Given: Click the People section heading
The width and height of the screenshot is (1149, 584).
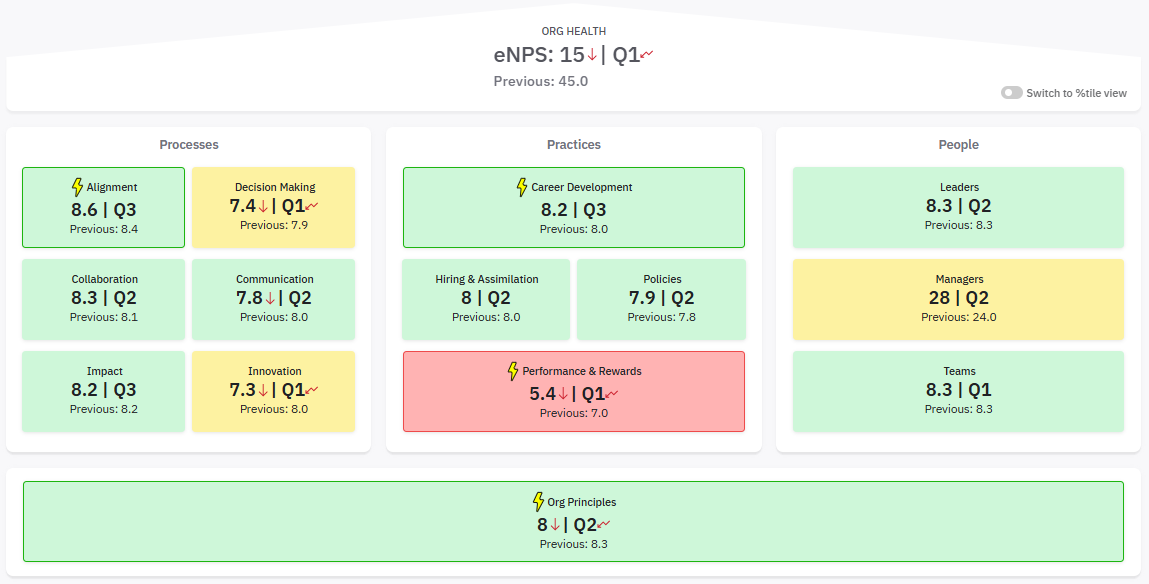Looking at the screenshot, I should 958,145.
